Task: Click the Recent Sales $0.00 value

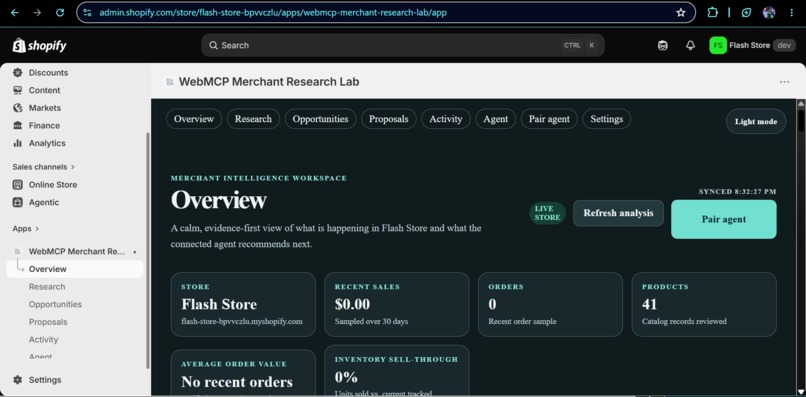Action: tap(352, 304)
